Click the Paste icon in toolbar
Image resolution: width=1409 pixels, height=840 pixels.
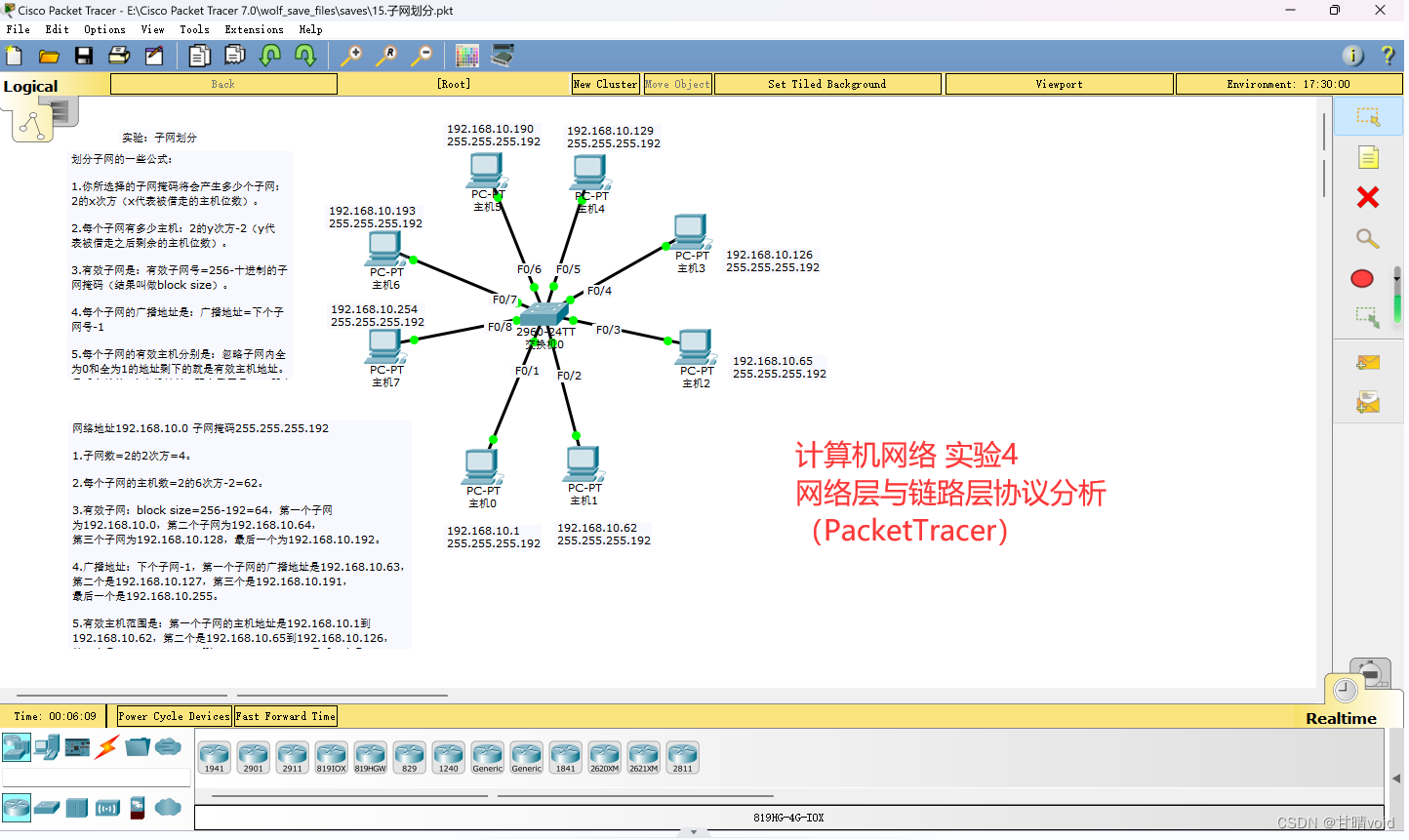(235, 56)
